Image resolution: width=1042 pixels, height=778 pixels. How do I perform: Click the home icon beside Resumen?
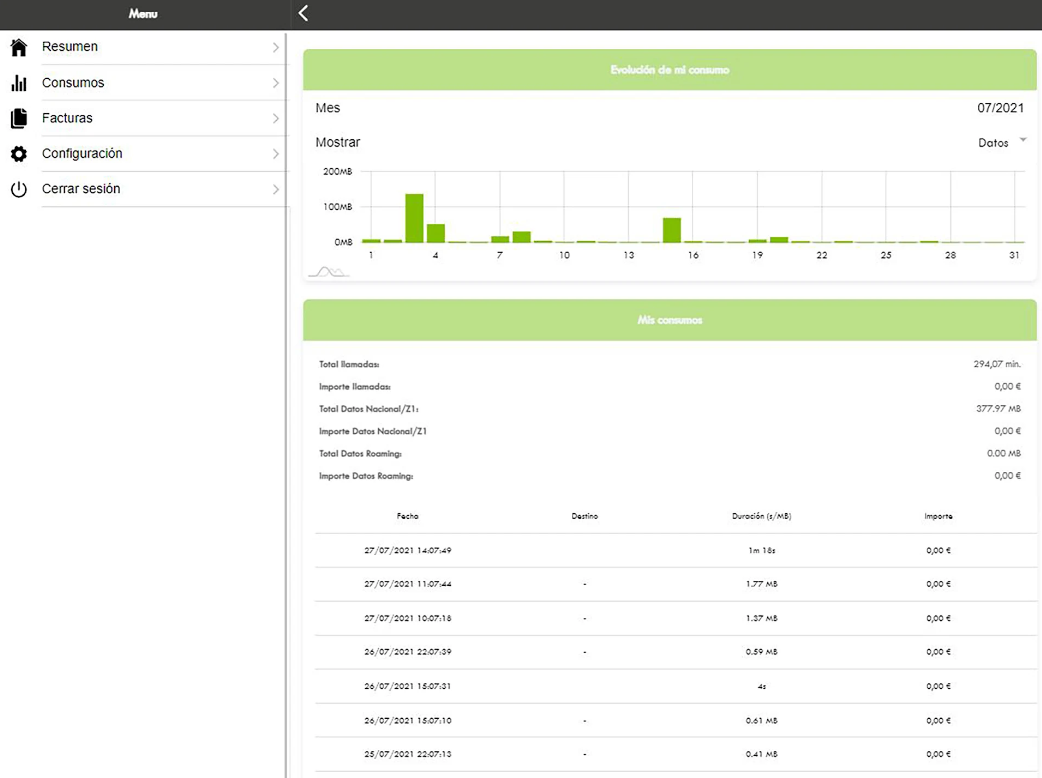pos(19,47)
